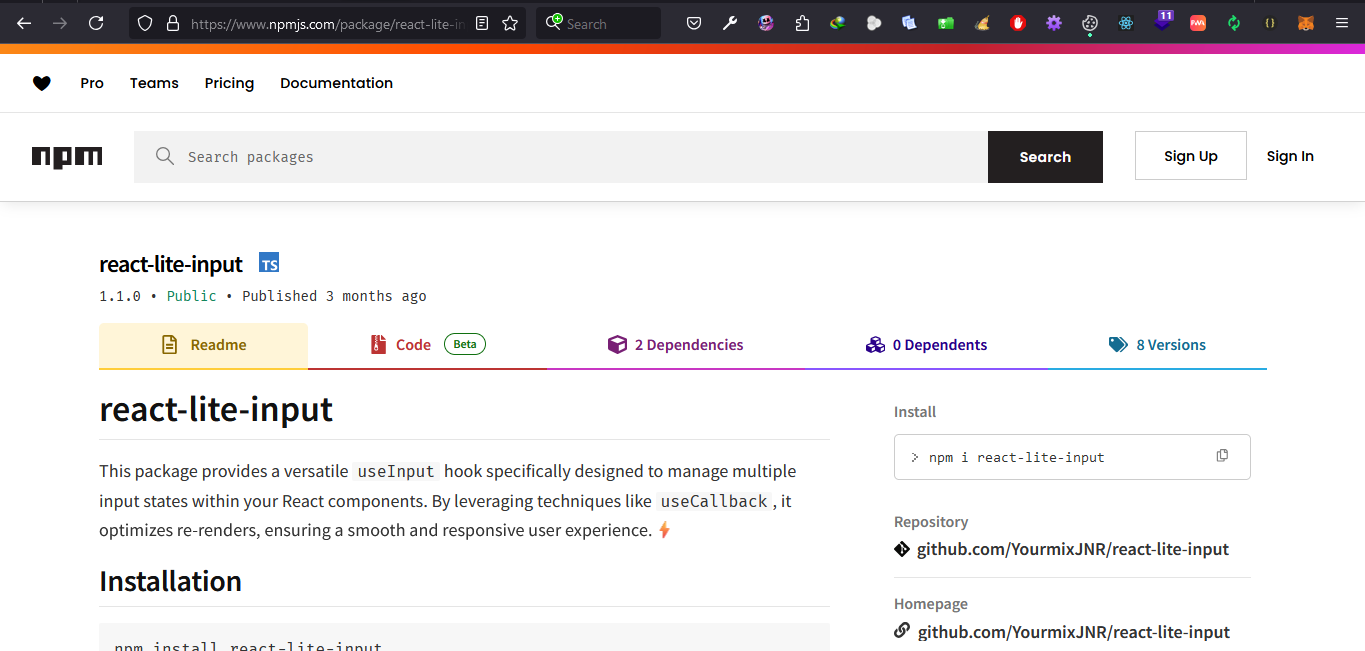Open the cookie extension icon

1090,23
